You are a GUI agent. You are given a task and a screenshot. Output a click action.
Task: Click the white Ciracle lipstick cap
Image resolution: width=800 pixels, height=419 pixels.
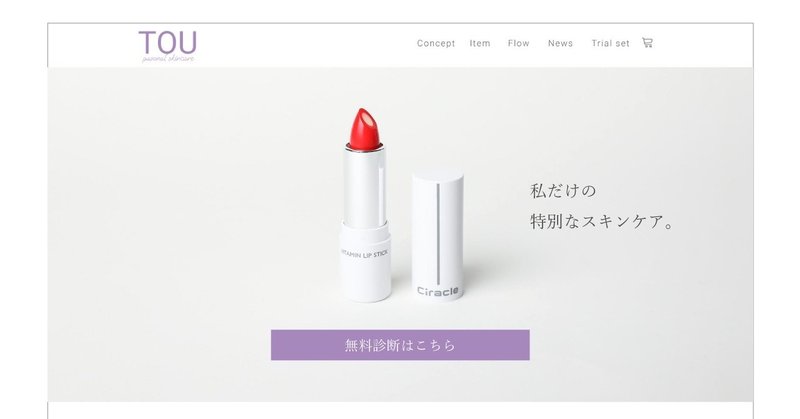438,236
